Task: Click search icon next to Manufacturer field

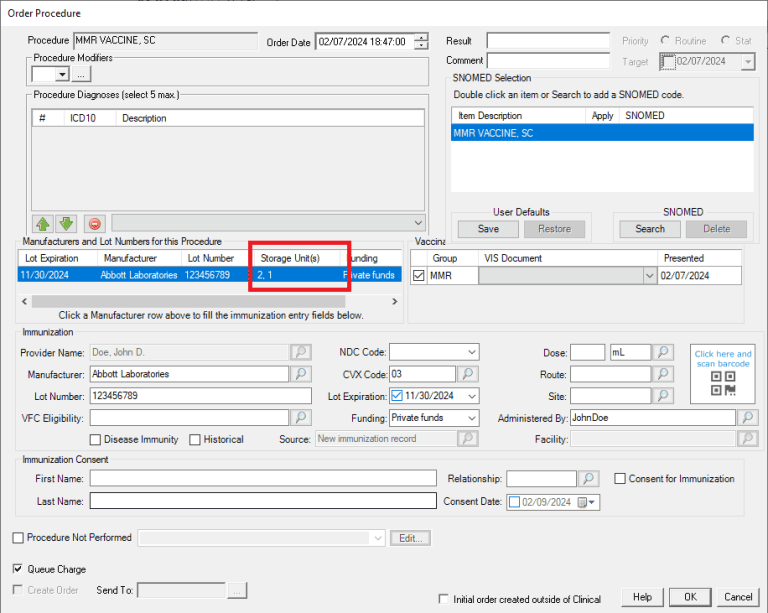Action: (x=300, y=374)
